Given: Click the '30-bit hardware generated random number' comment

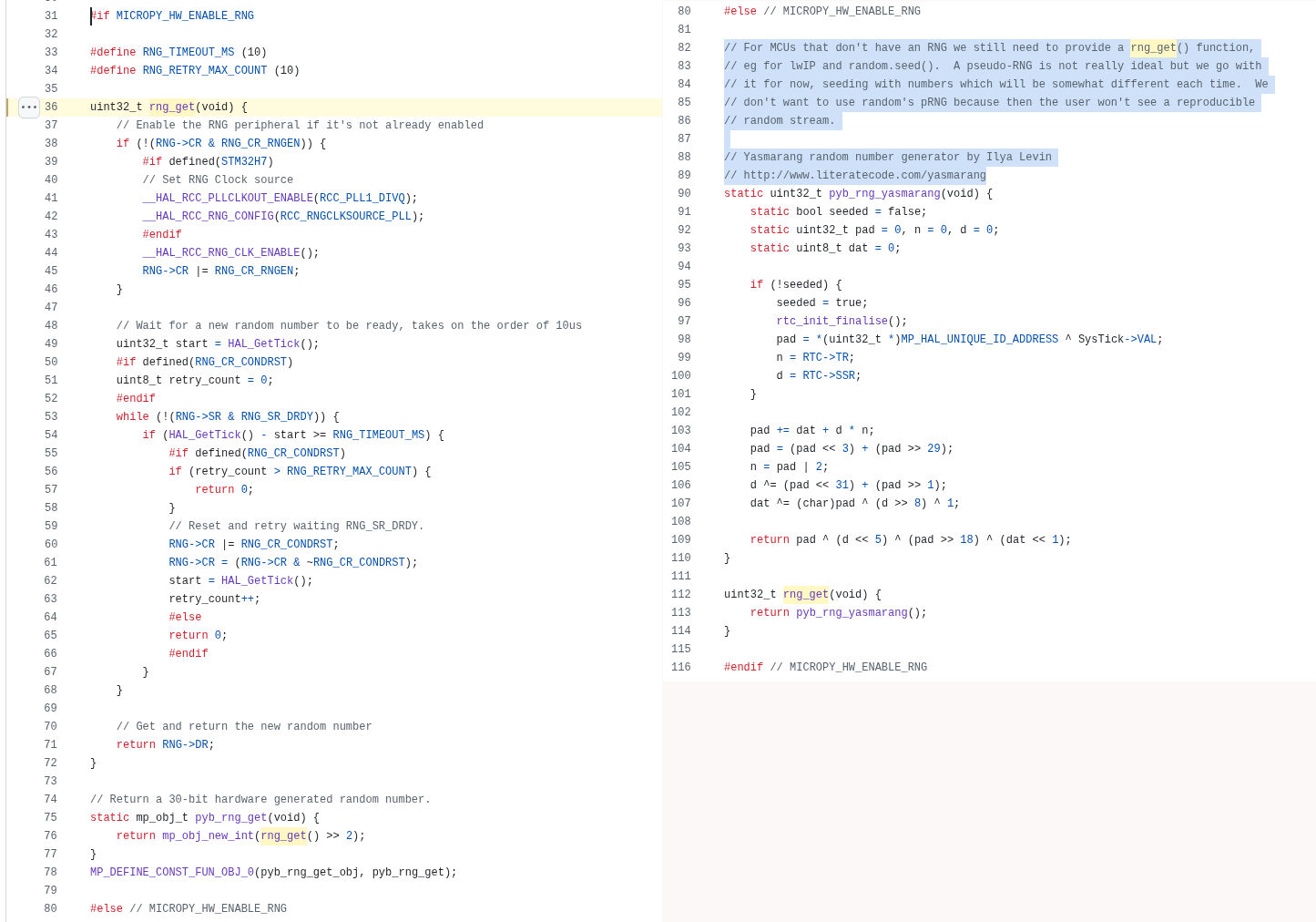Looking at the screenshot, I should tap(260, 799).
